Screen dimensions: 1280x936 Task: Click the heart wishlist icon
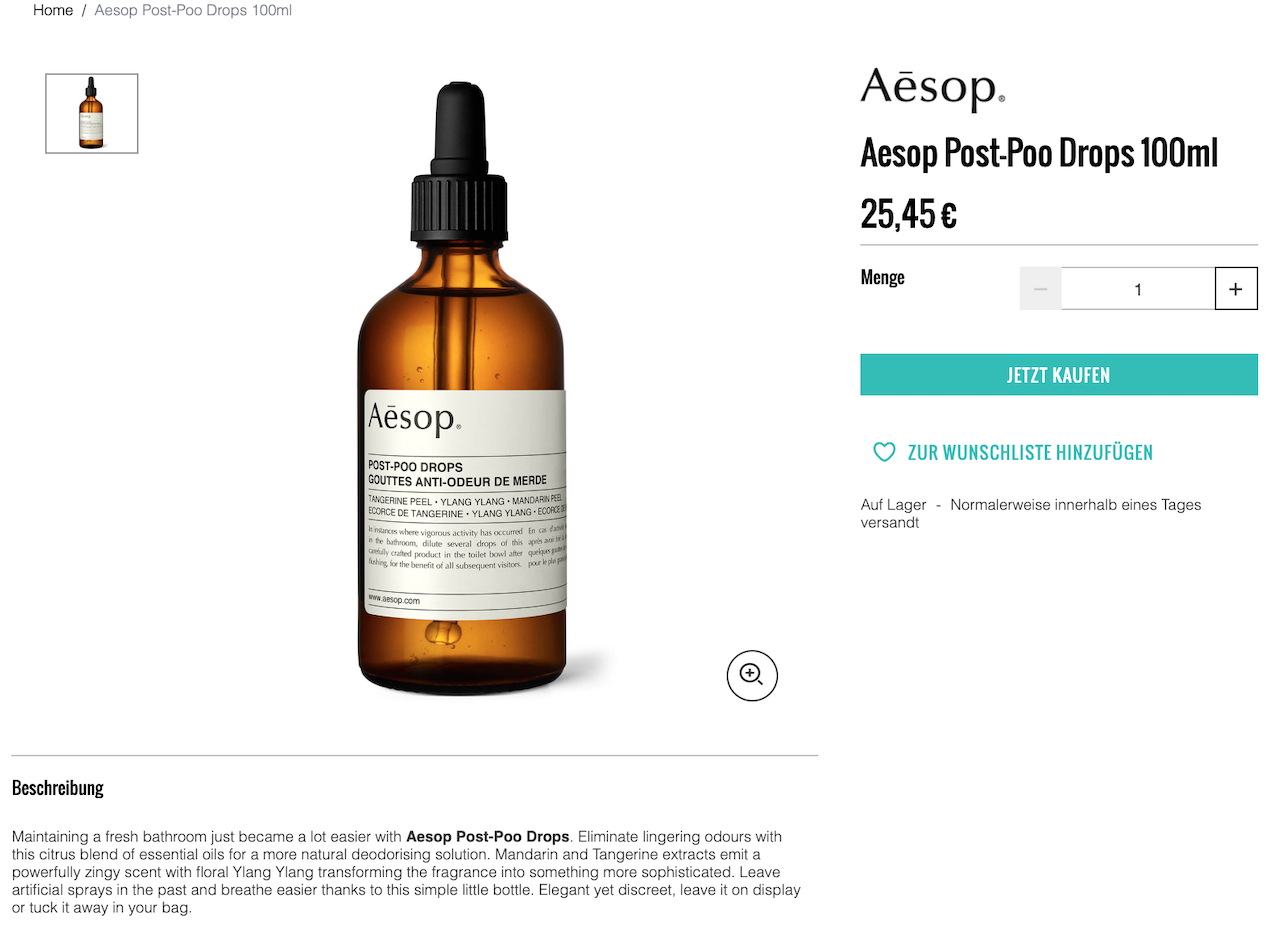coord(884,452)
